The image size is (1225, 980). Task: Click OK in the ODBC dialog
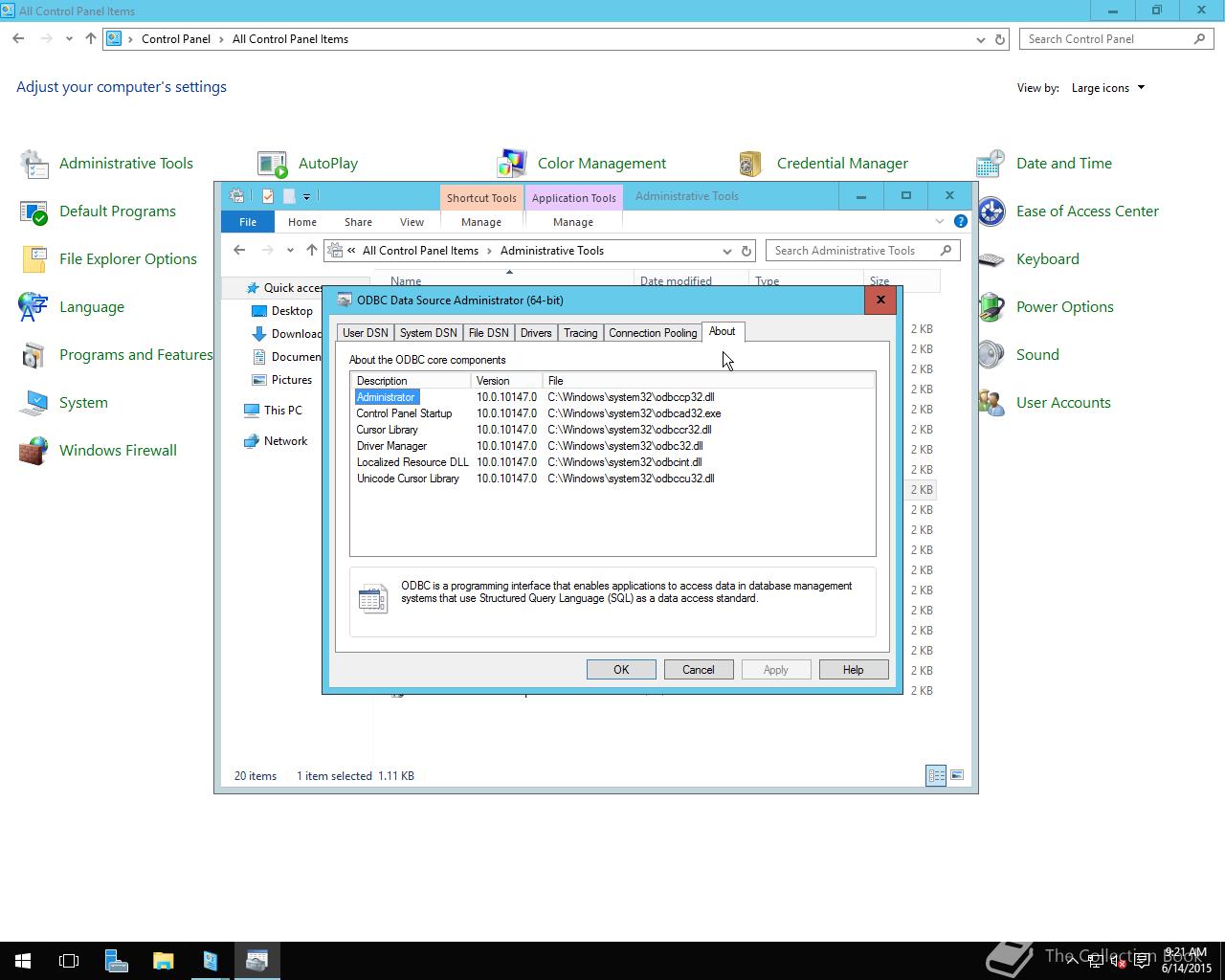(x=621, y=670)
